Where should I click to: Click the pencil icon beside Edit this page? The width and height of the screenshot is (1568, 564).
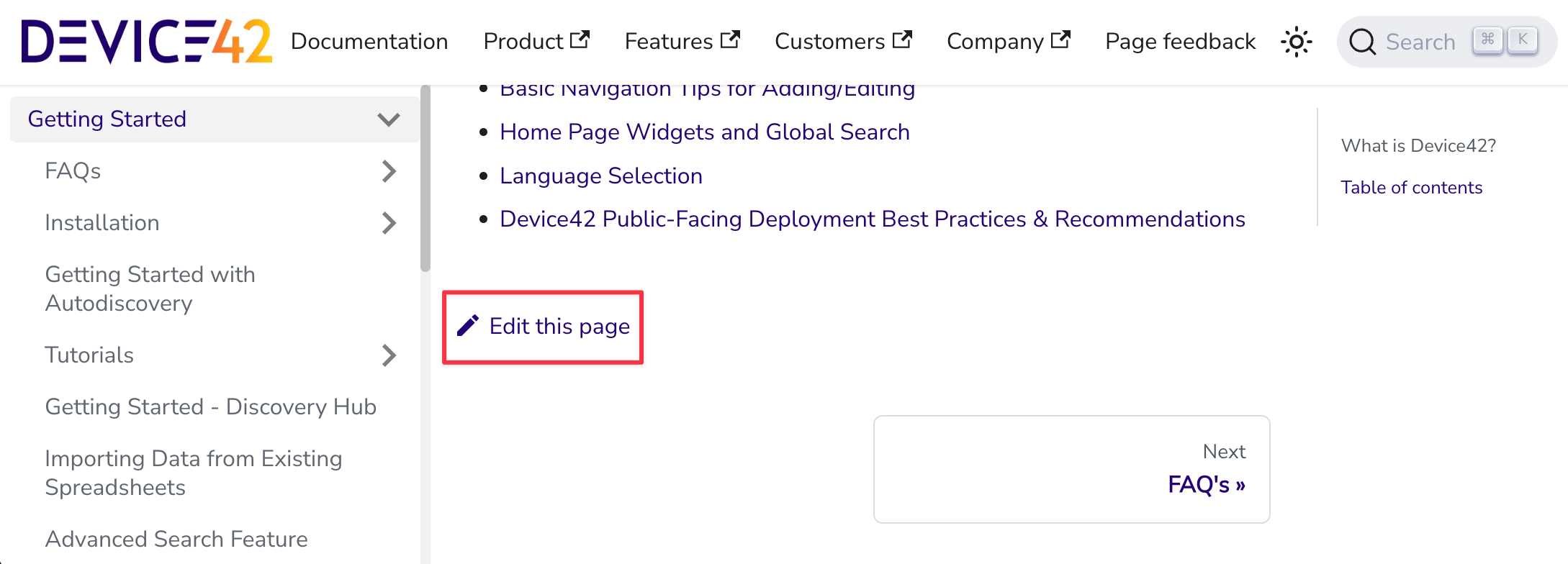[x=468, y=326]
